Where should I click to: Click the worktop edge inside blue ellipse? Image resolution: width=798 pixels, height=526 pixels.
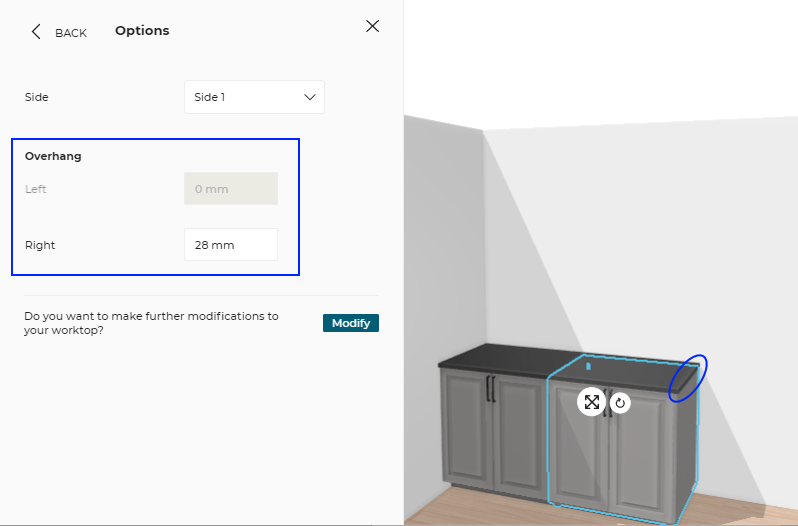[688, 379]
